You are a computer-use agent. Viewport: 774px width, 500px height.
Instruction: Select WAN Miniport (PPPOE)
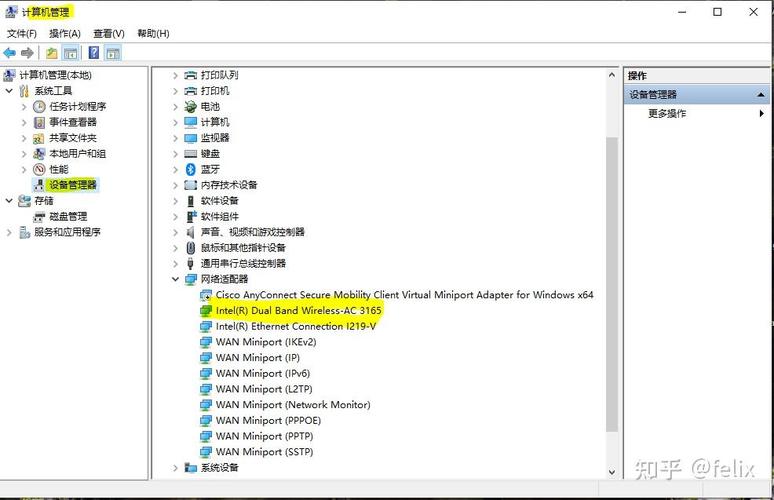269,421
